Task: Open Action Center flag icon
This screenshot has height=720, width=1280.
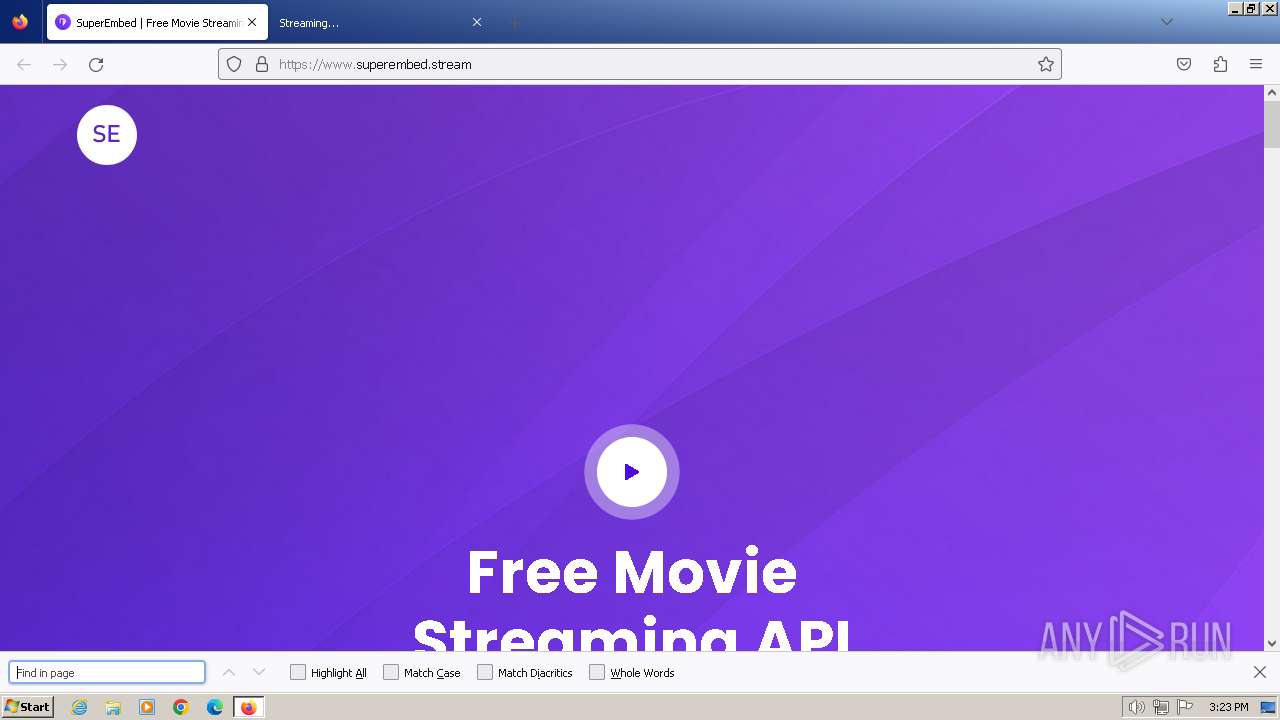Action: point(1185,707)
